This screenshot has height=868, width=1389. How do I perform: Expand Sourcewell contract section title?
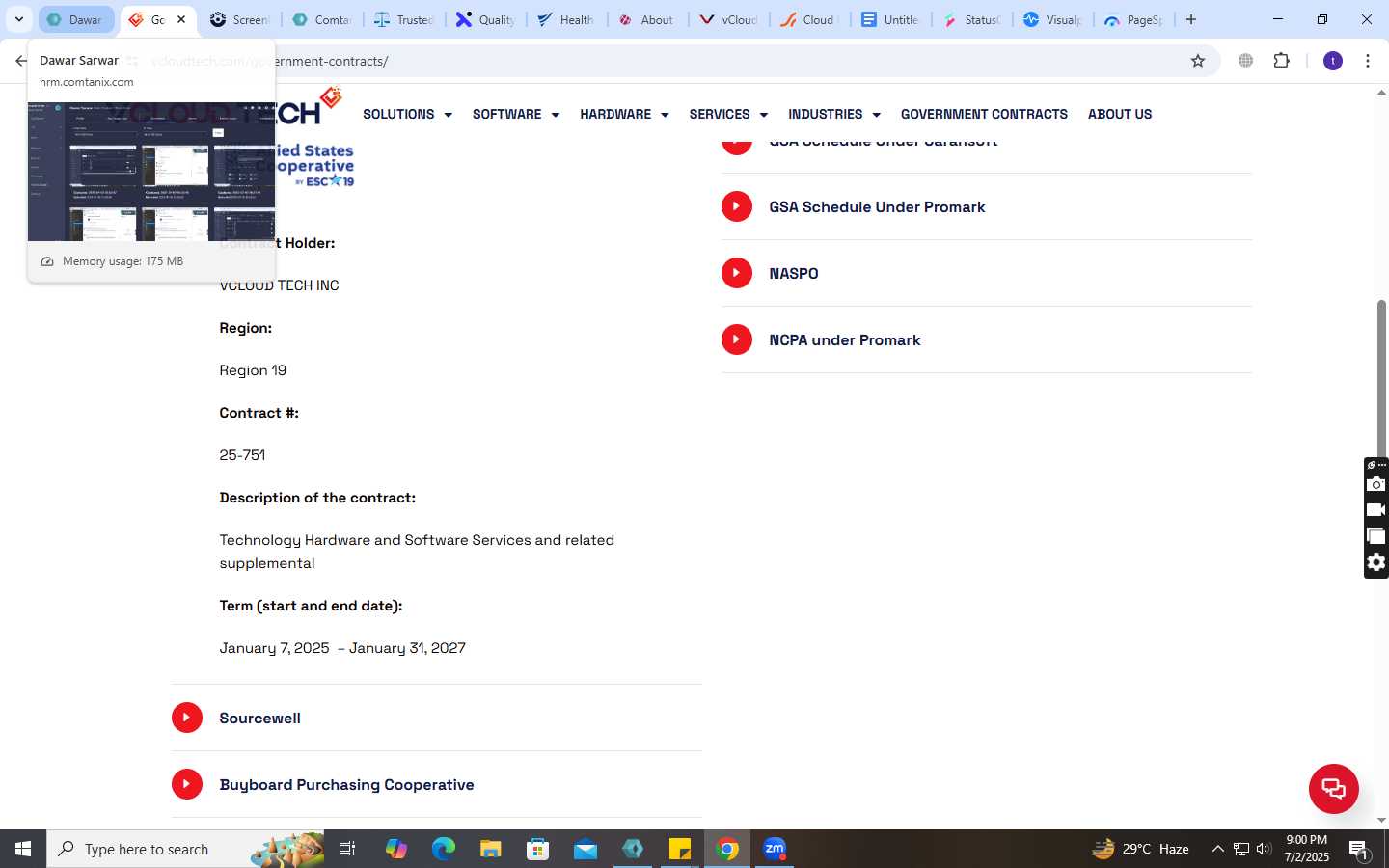click(259, 718)
